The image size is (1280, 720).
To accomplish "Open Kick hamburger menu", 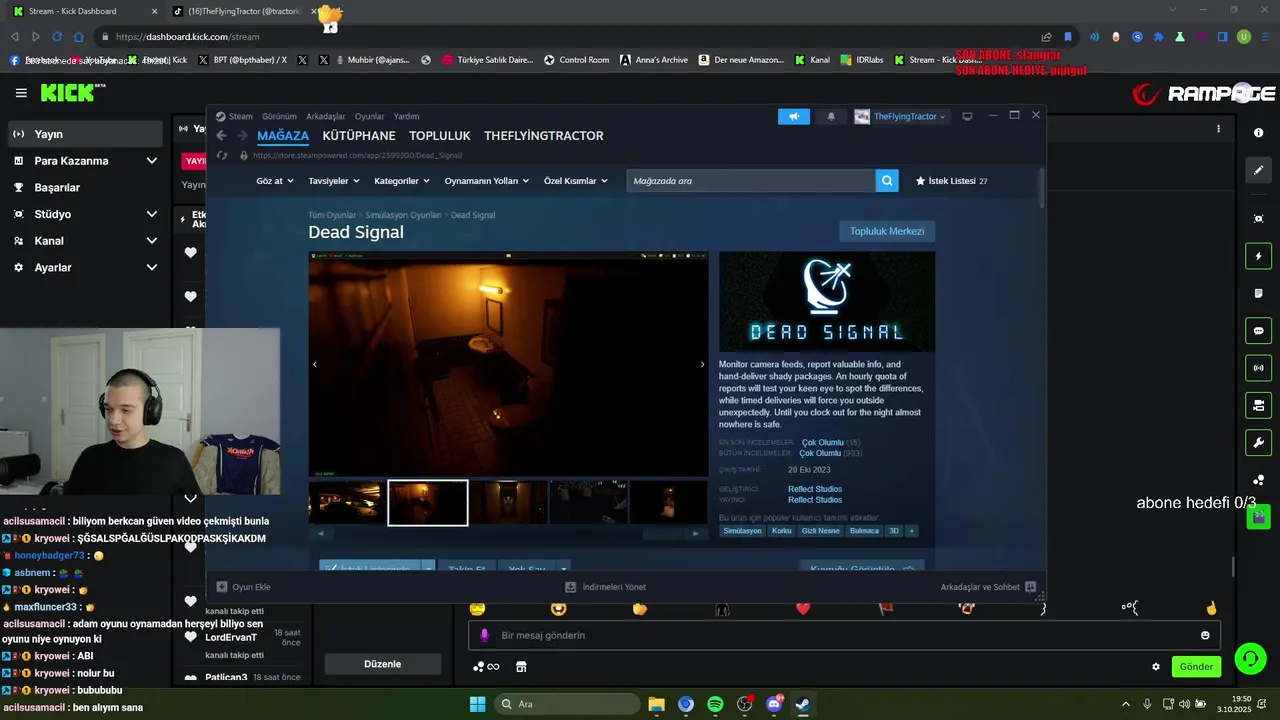I will (21, 93).
